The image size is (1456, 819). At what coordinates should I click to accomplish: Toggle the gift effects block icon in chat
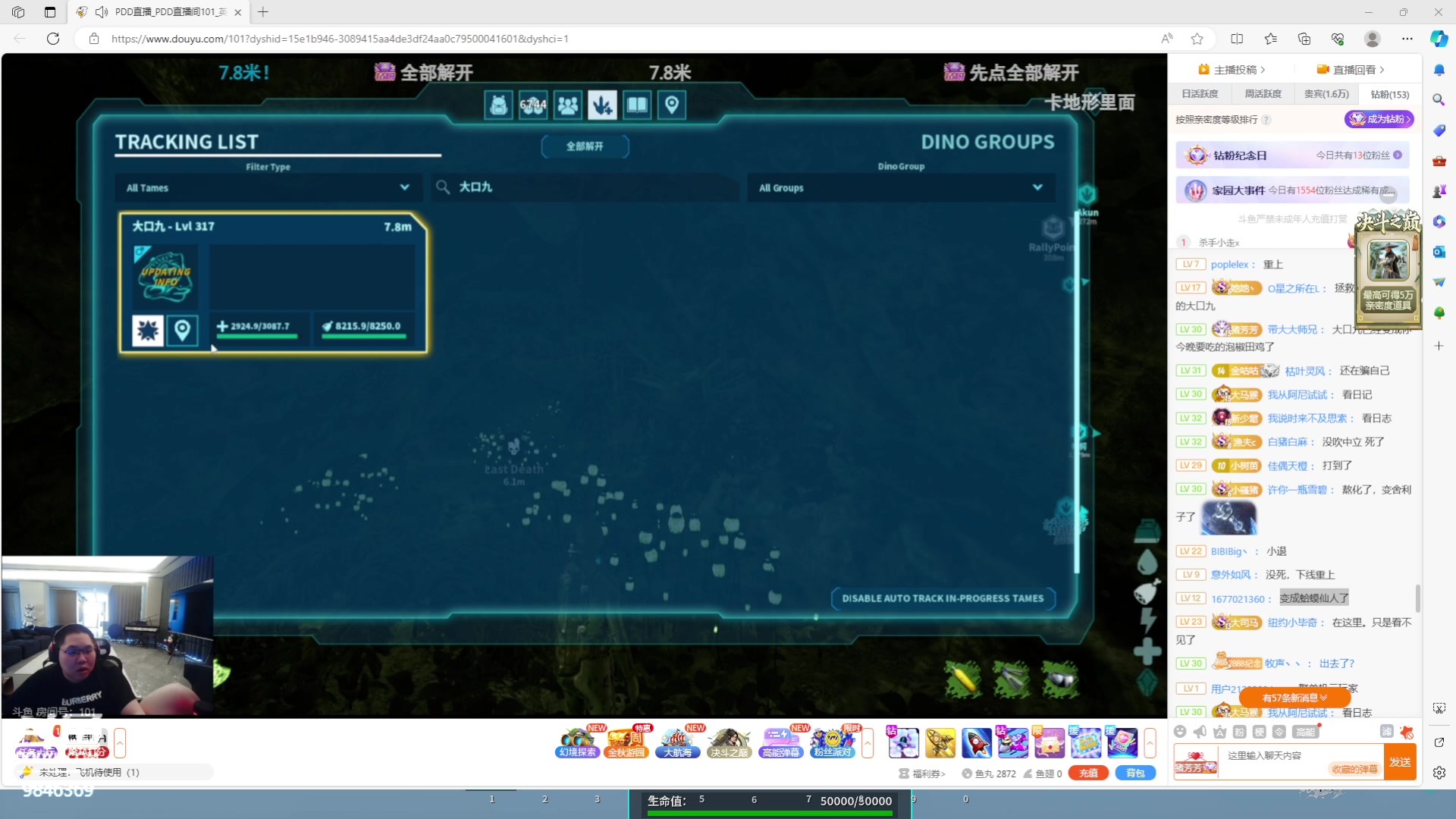pyautogui.click(x=1407, y=732)
